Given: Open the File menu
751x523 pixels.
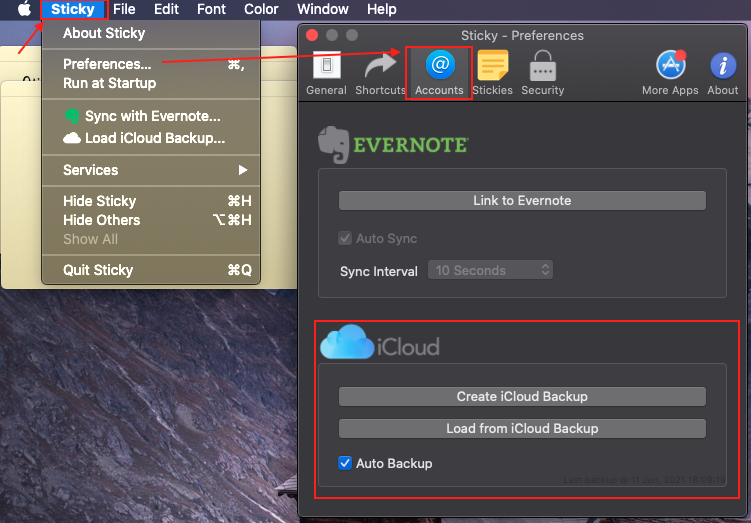Looking at the screenshot, I should point(124,9).
